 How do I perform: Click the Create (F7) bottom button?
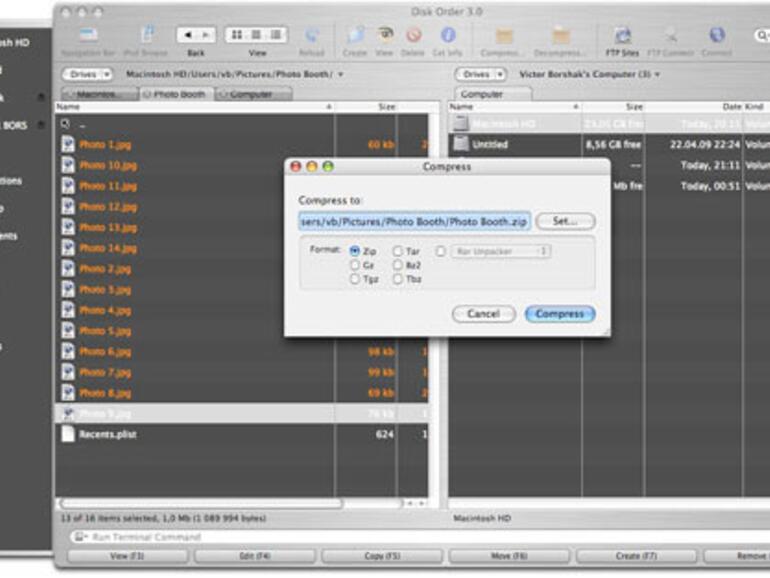[x=636, y=556]
